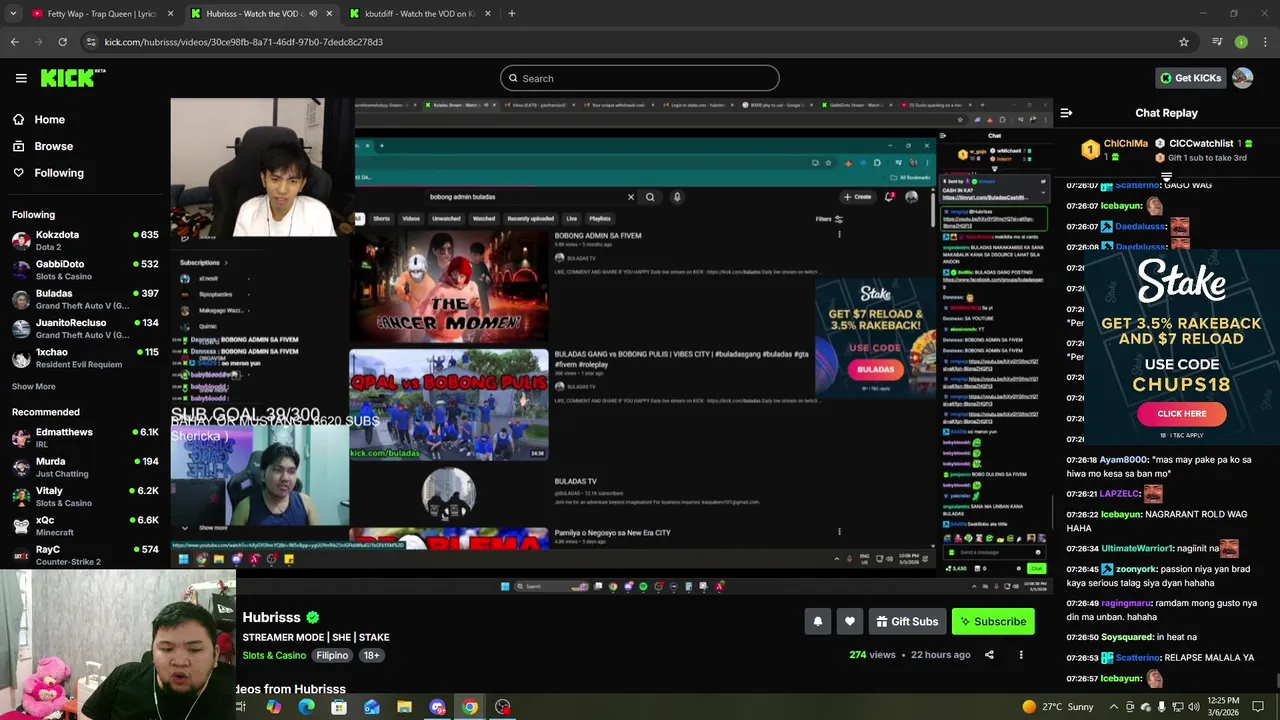Go back in browser history
Image resolution: width=1280 pixels, height=720 pixels.
click(14, 42)
